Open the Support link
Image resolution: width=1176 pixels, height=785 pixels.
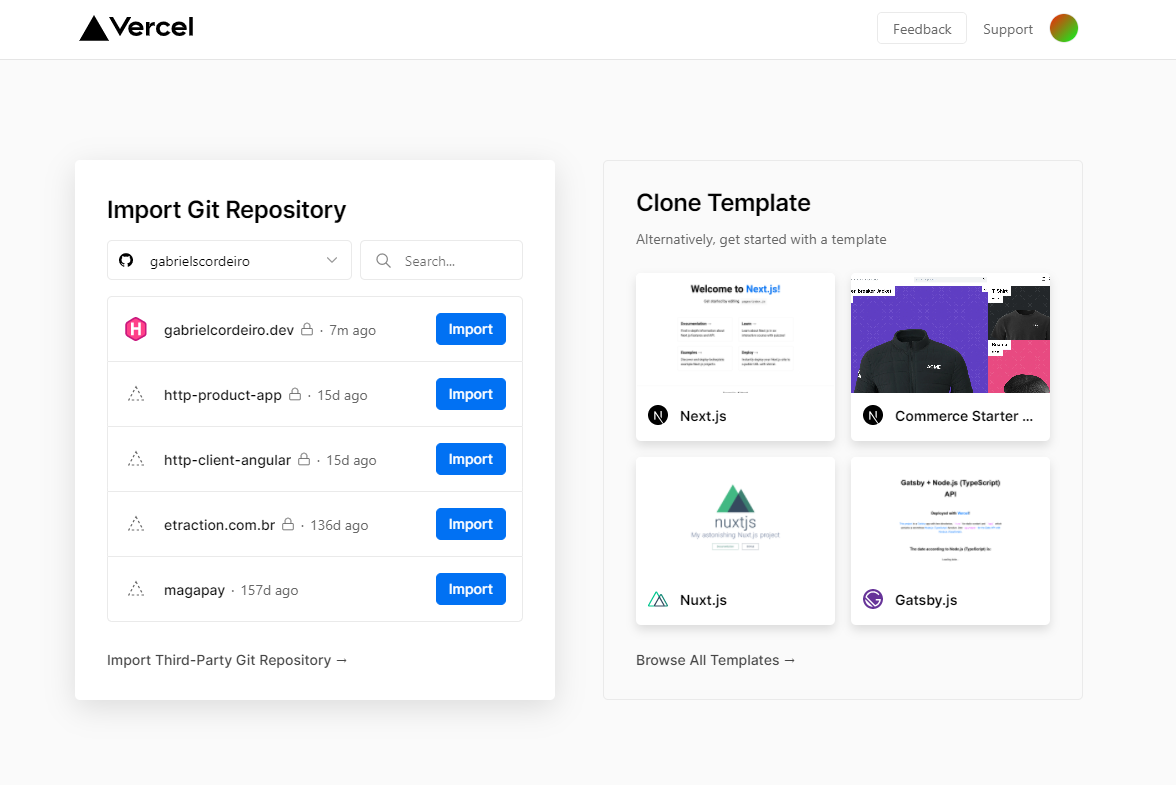pos(1007,29)
